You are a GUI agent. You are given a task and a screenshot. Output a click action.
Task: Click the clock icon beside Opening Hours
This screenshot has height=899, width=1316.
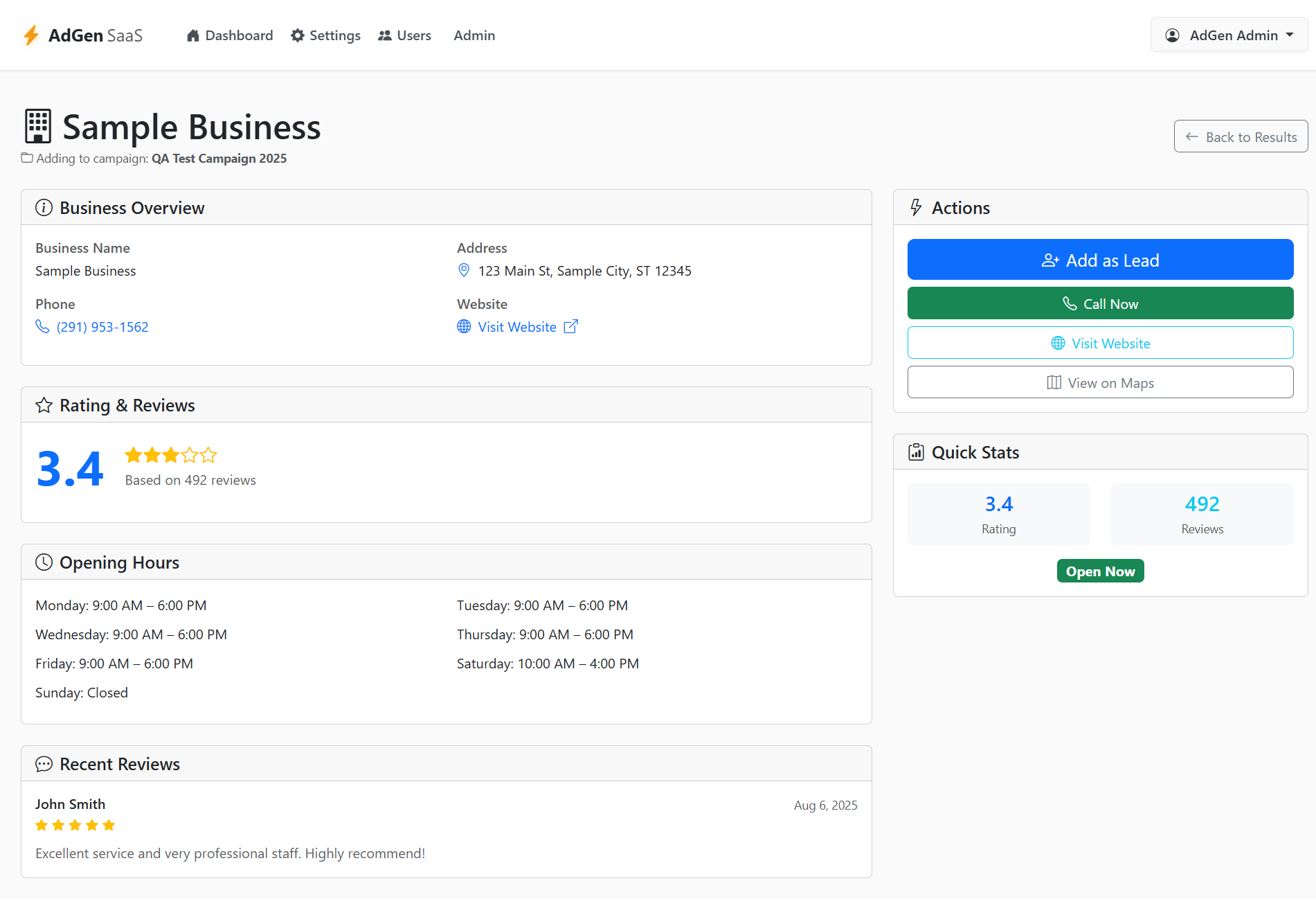point(44,562)
